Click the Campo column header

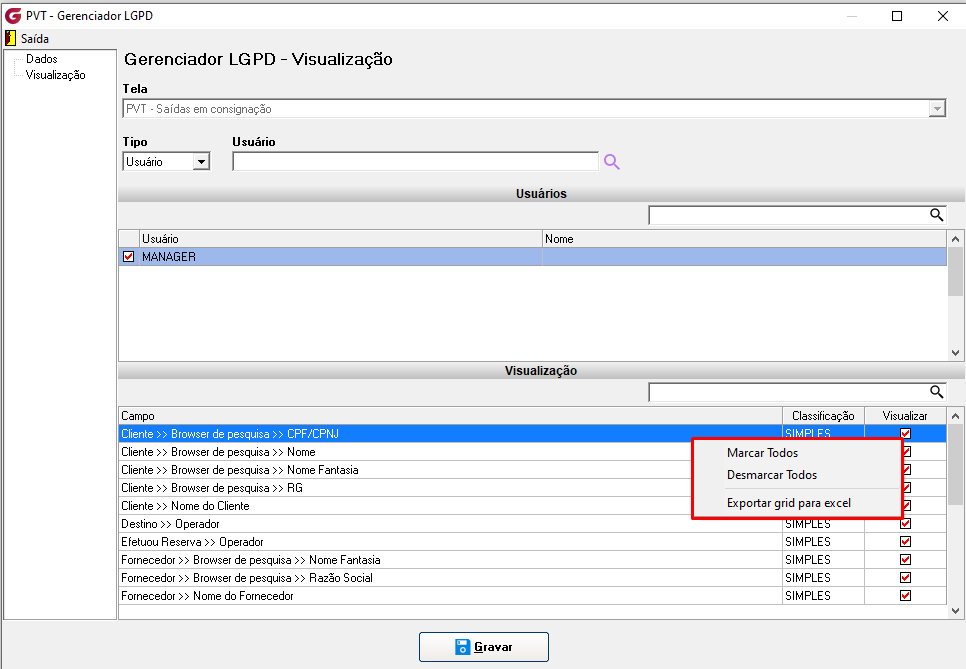[x=450, y=416]
